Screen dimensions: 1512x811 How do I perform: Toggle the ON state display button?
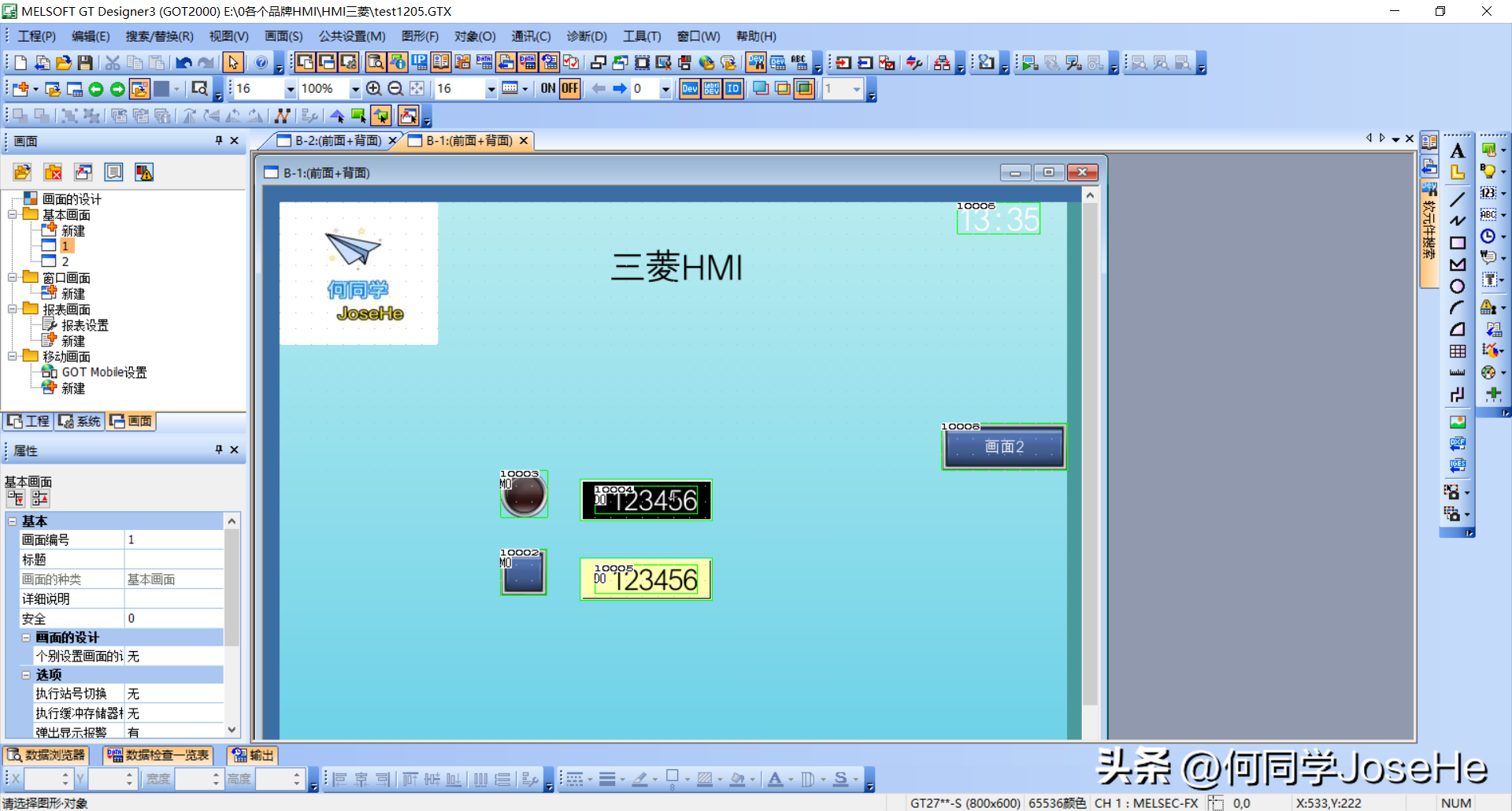(x=548, y=89)
